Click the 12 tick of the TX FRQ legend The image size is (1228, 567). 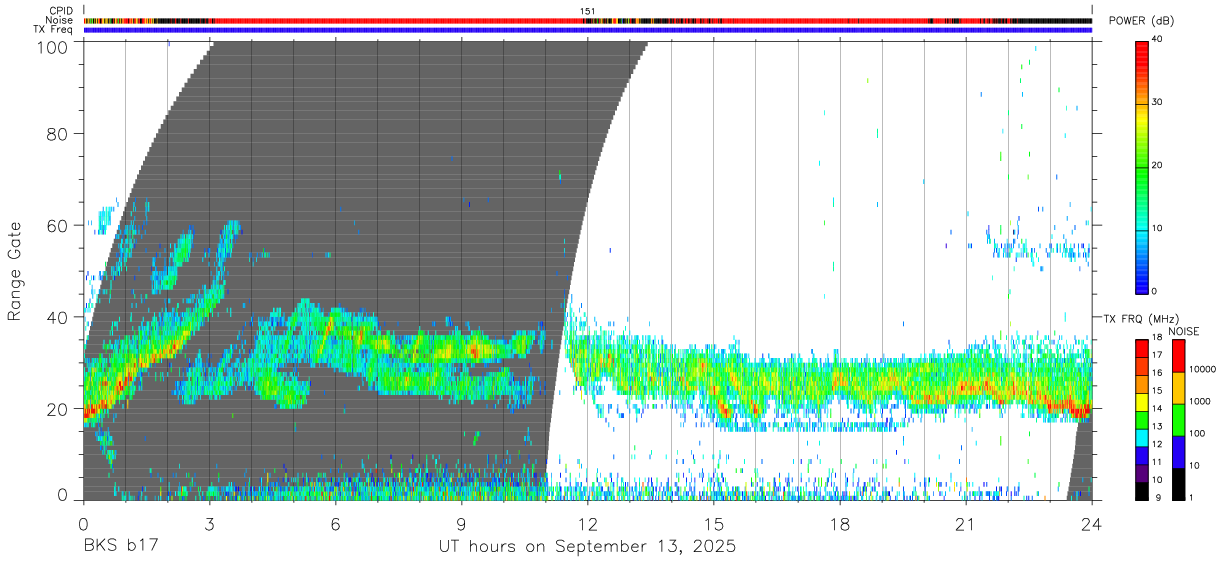(x=1157, y=444)
